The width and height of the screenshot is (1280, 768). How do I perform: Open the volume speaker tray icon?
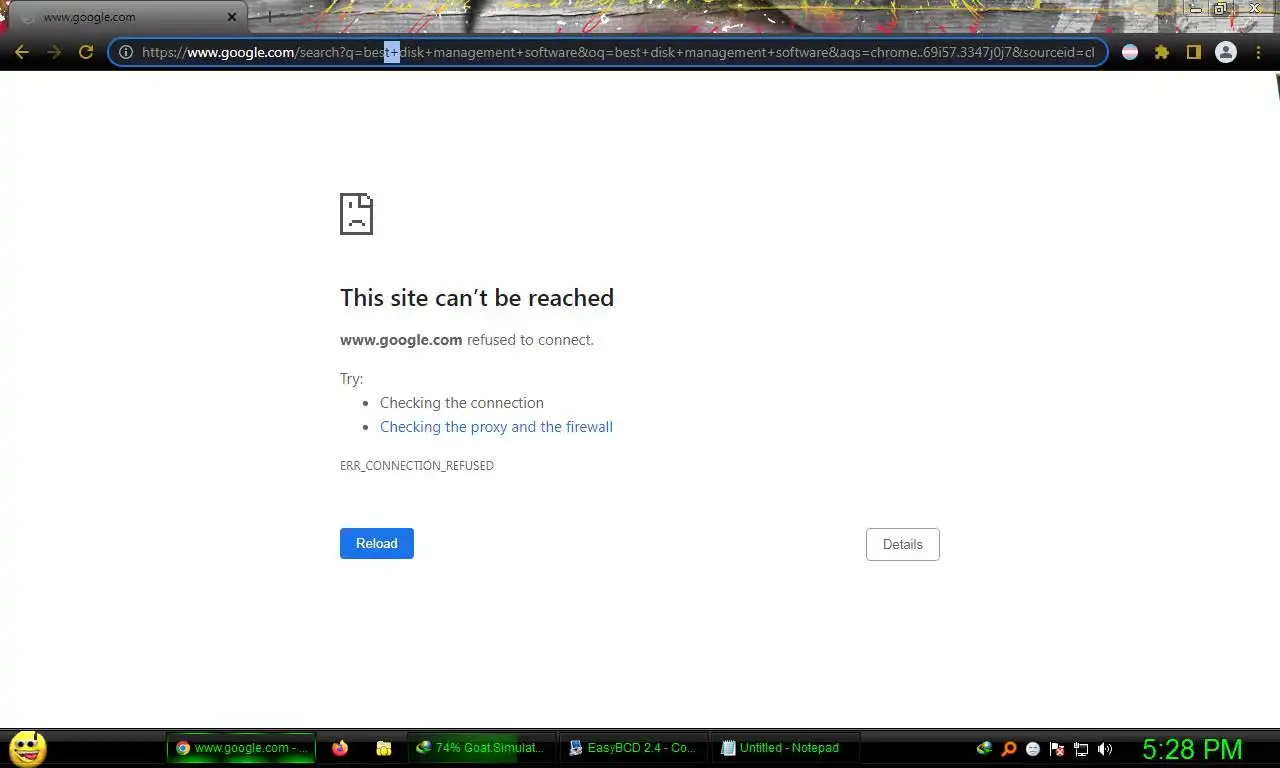pyautogui.click(x=1105, y=748)
